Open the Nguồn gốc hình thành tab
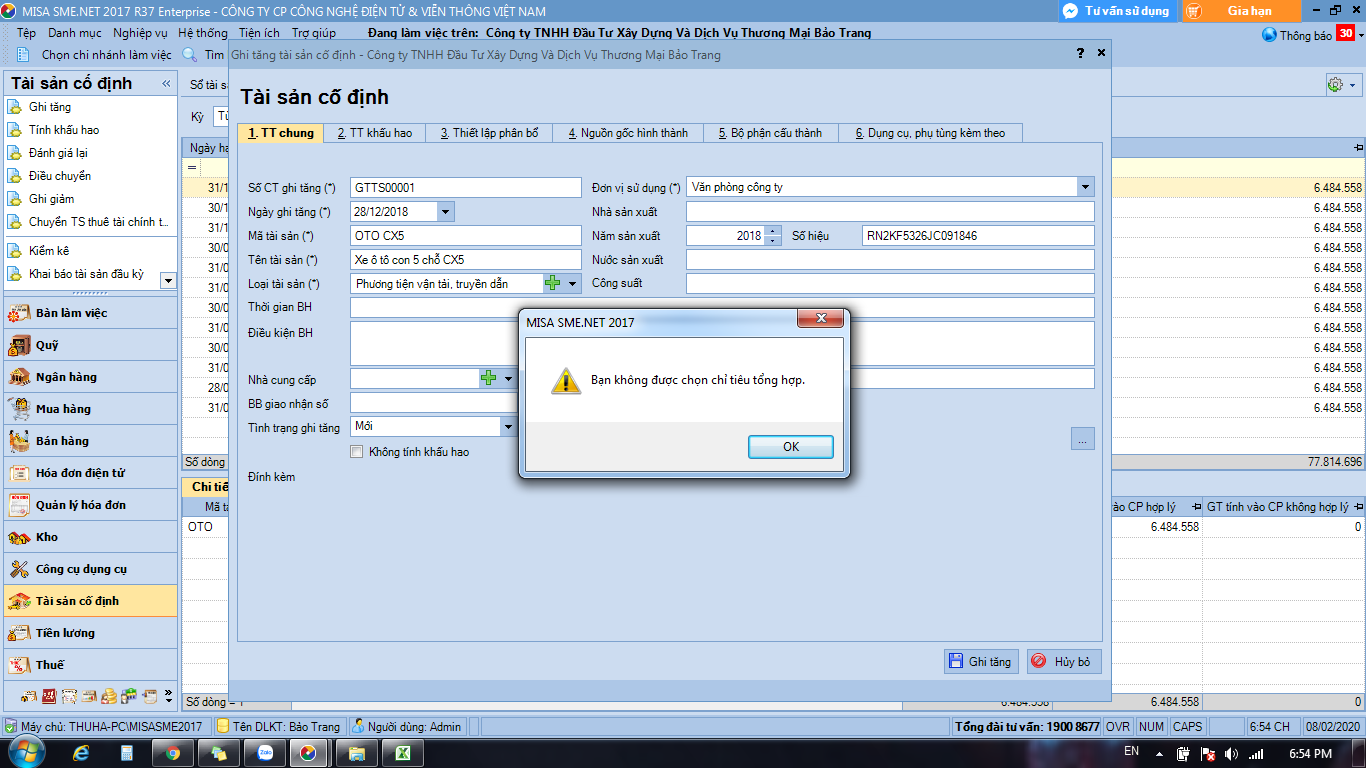 click(x=626, y=133)
